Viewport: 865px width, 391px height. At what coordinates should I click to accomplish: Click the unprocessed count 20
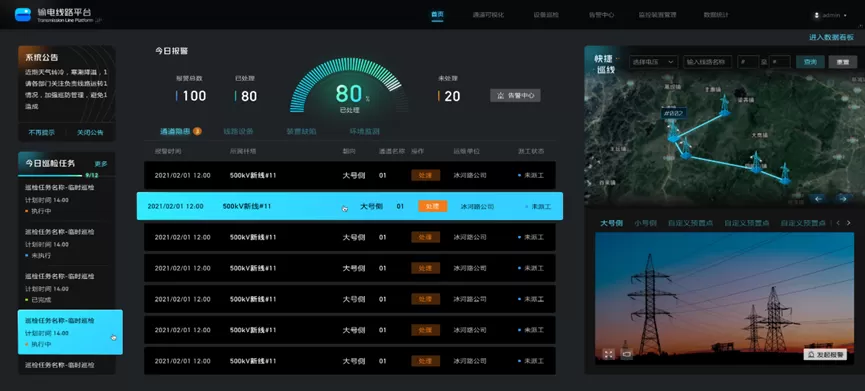click(452, 96)
